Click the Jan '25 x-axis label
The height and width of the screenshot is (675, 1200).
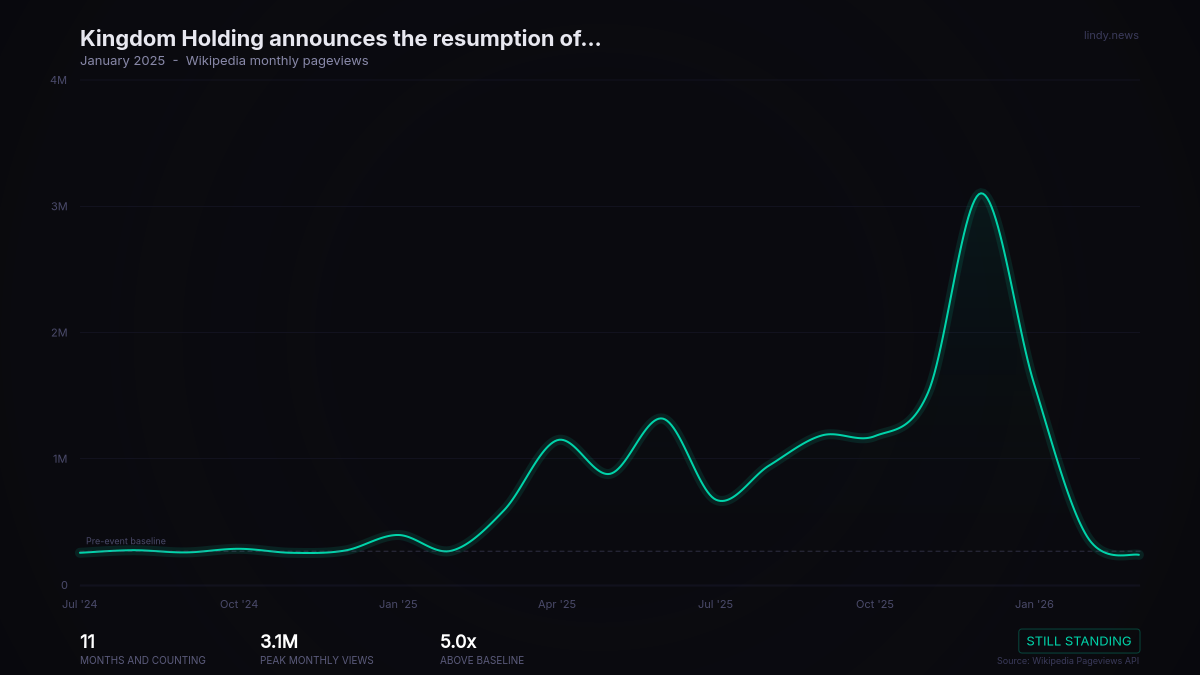398,604
